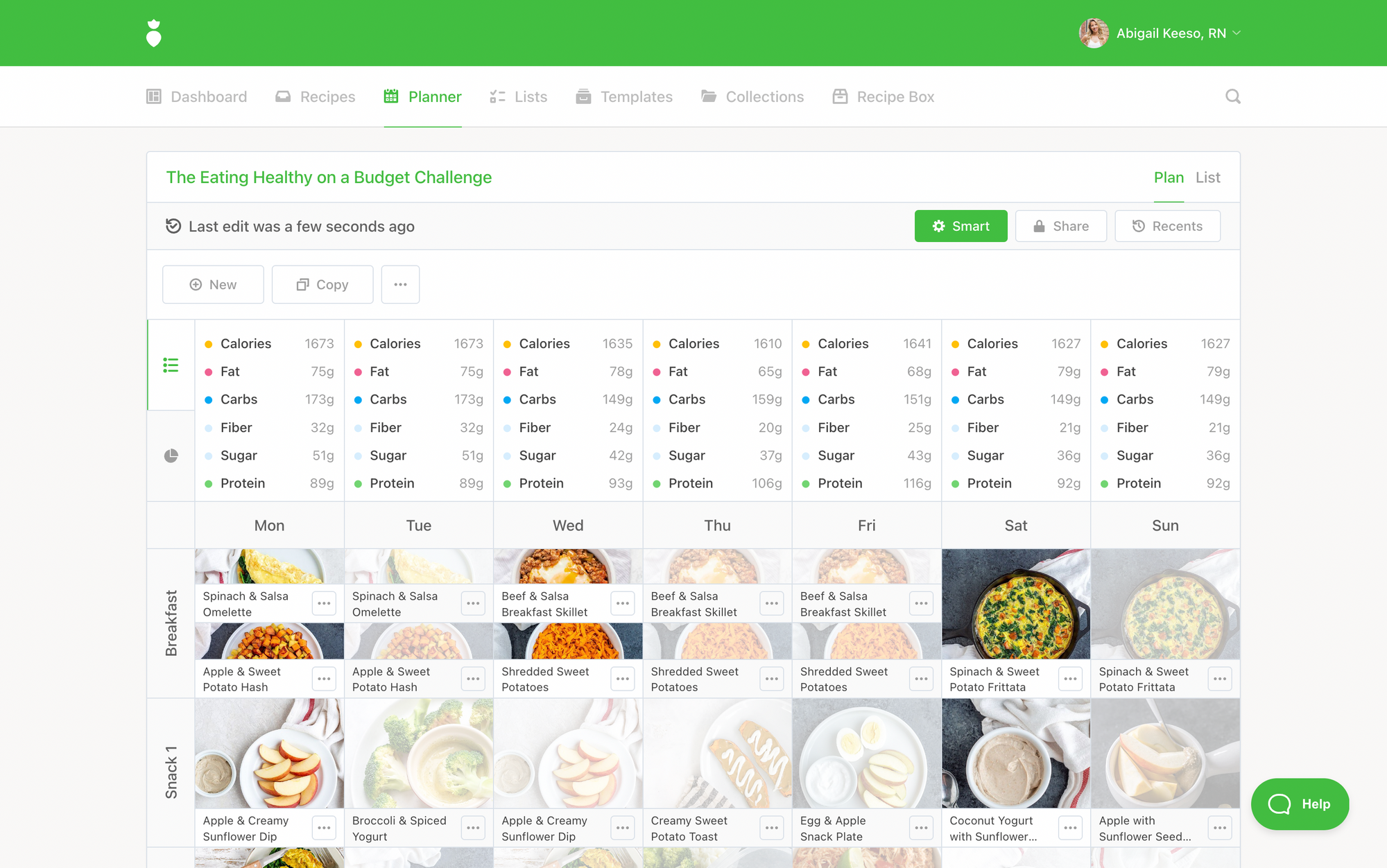Open the Dashboard navigation item

pyautogui.click(x=196, y=97)
